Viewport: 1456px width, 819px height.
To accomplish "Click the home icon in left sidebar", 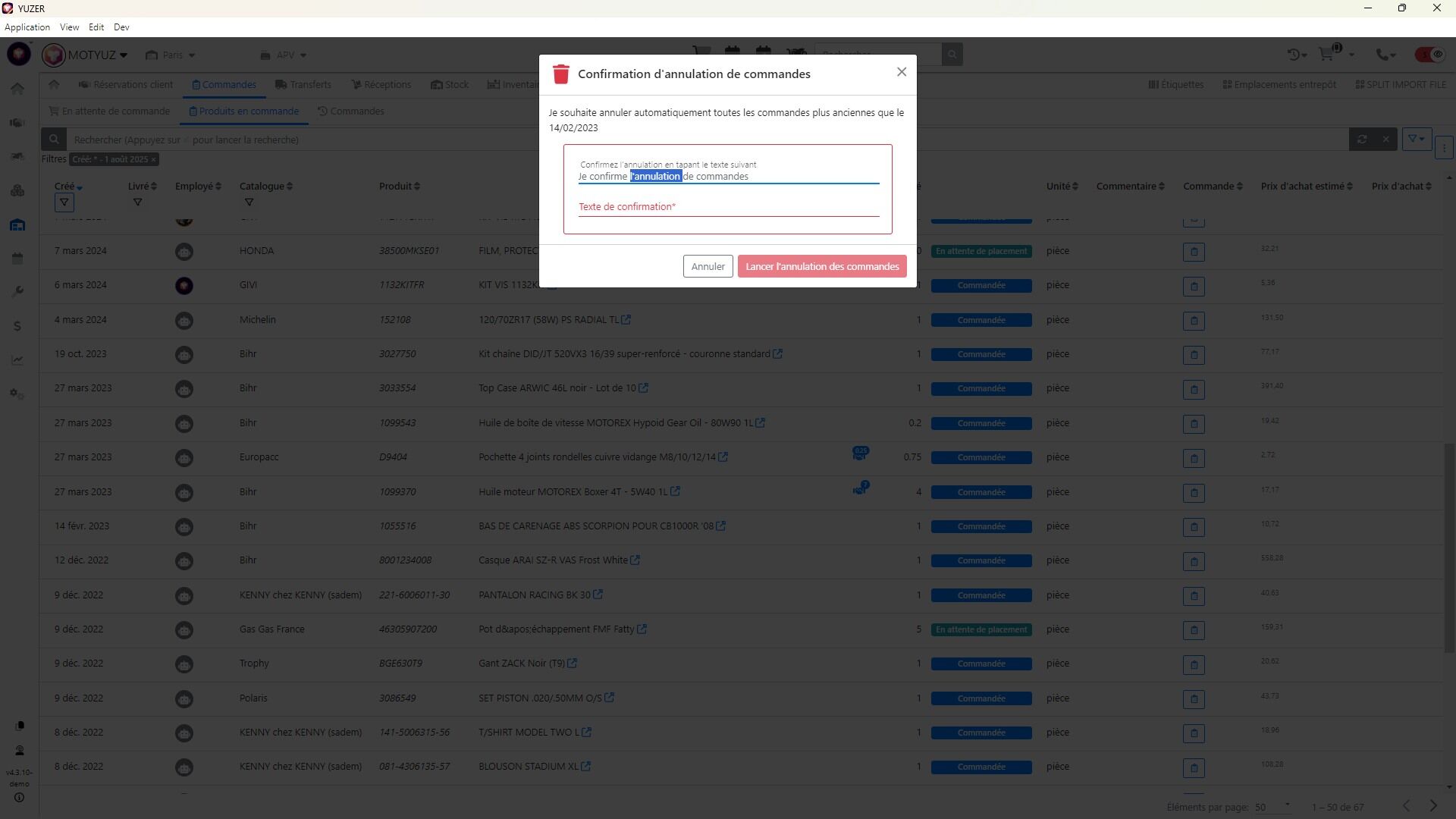I will point(17,89).
